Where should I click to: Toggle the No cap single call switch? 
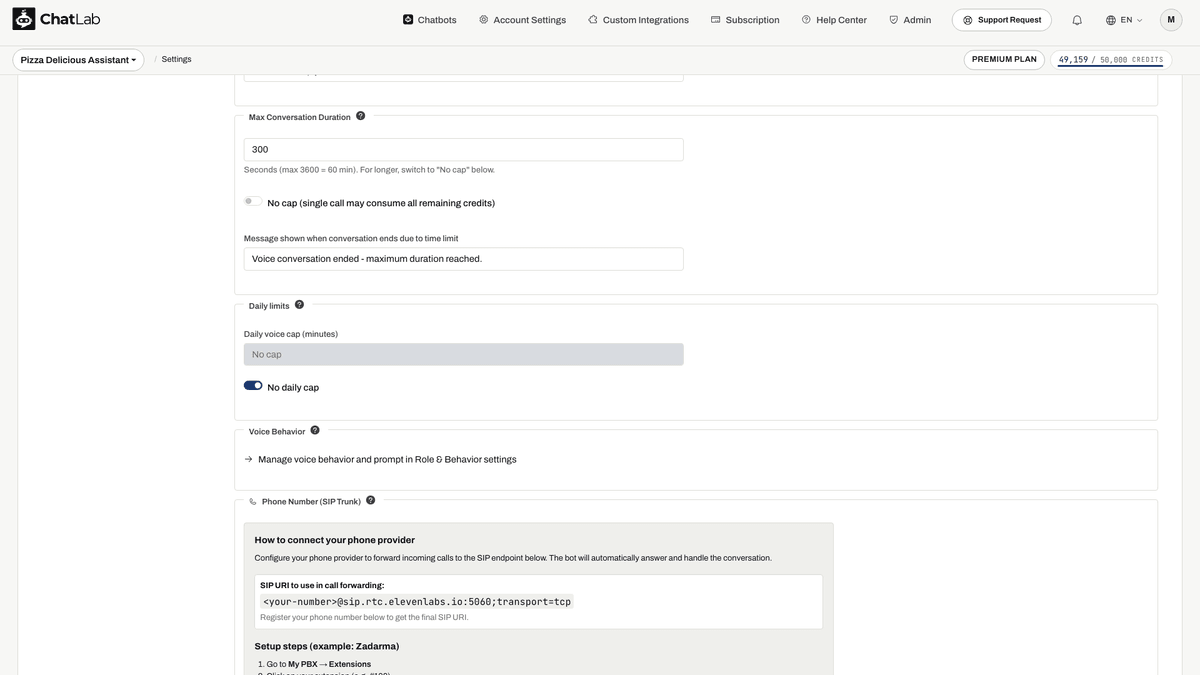[253, 202]
